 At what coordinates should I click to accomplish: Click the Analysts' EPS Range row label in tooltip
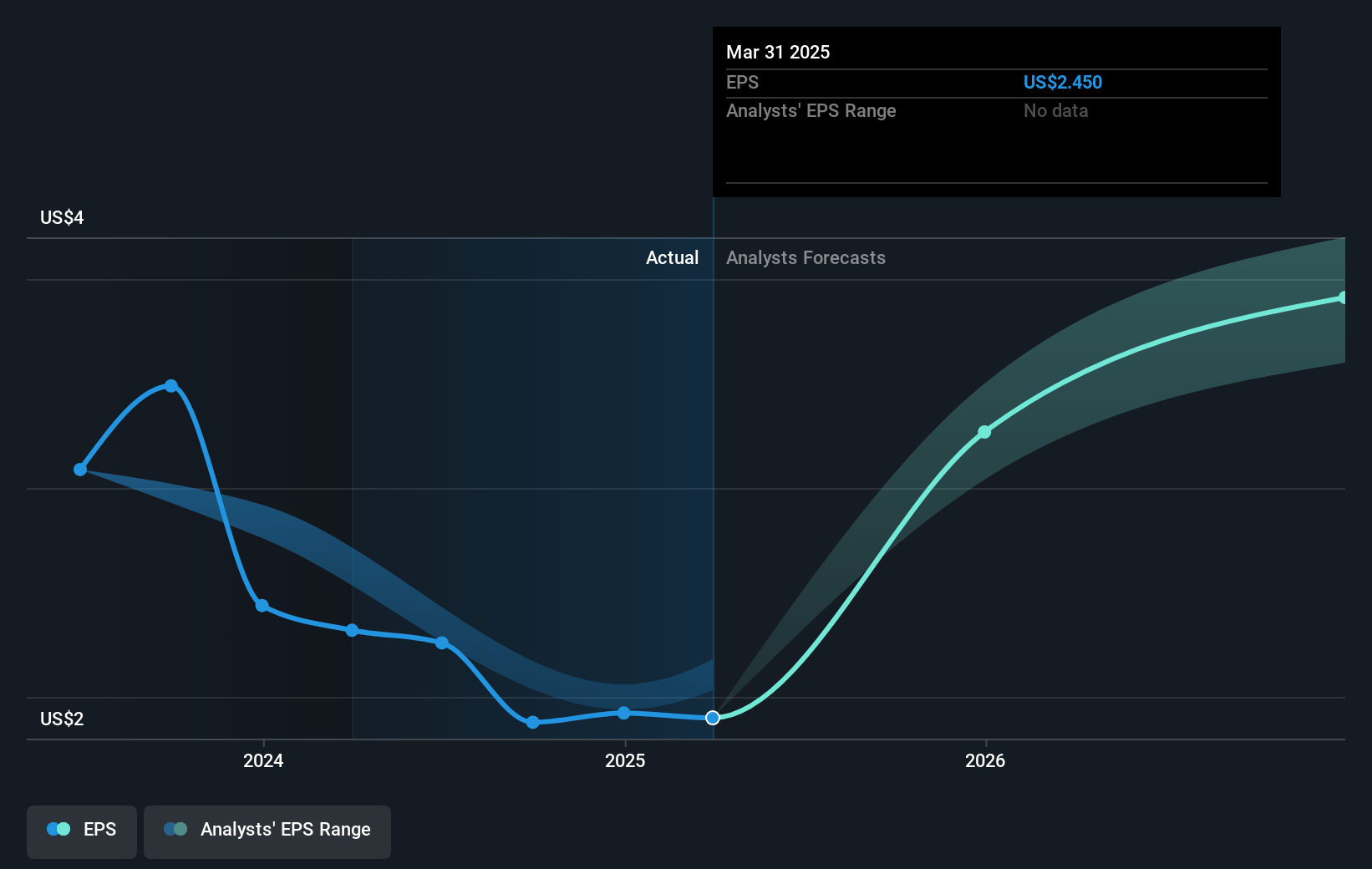[810, 110]
